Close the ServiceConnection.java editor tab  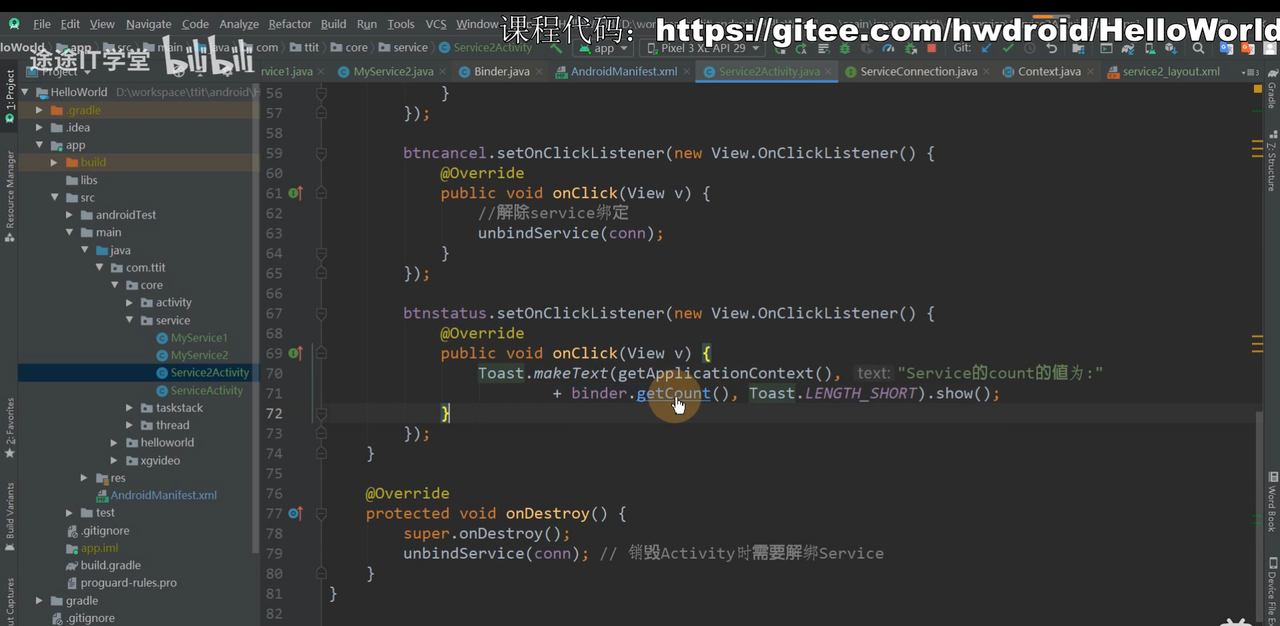click(988, 72)
